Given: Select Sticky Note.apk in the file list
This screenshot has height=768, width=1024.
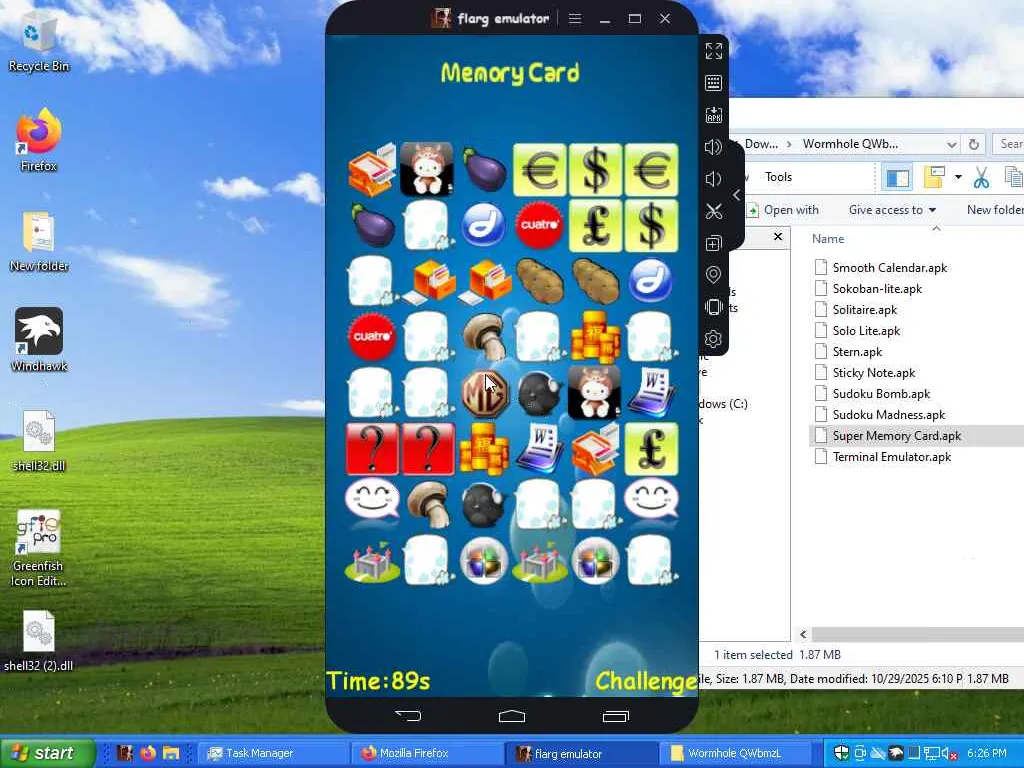Looking at the screenshot, I should tap(874, 372).
